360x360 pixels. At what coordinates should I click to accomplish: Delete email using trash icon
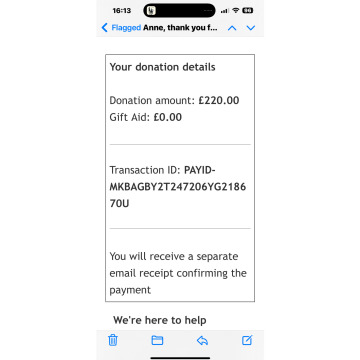pyautogui.click(x=113, y=340)
